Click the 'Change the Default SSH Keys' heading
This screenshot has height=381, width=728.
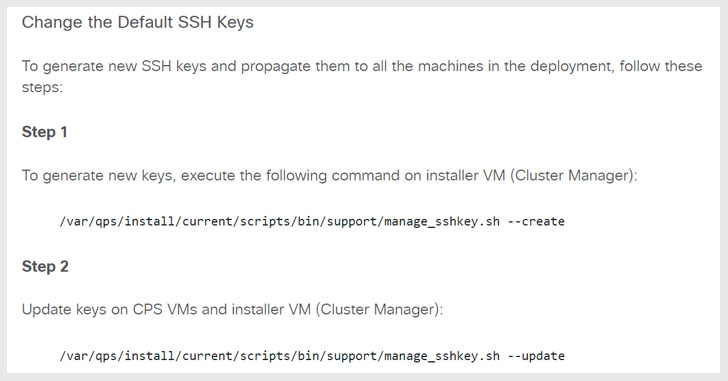(137, 22)
